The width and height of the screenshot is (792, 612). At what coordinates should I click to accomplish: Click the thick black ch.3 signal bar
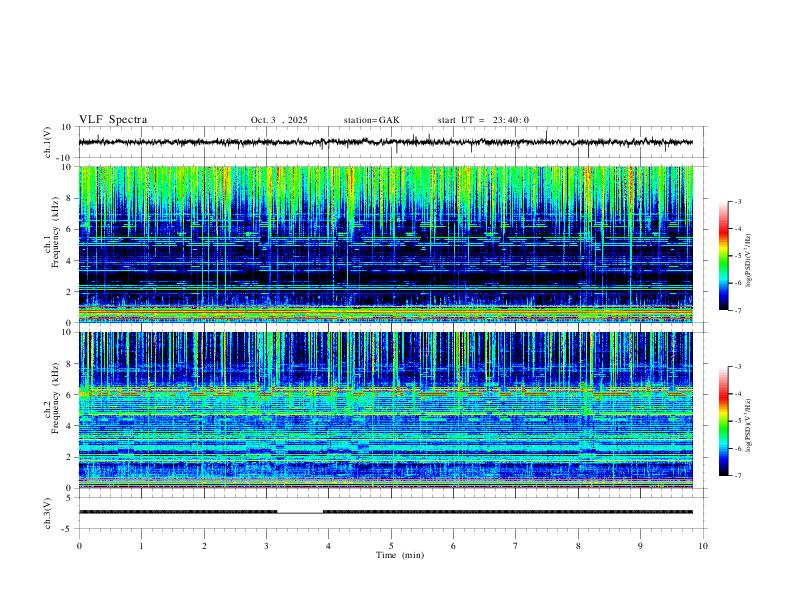(508, 512)
